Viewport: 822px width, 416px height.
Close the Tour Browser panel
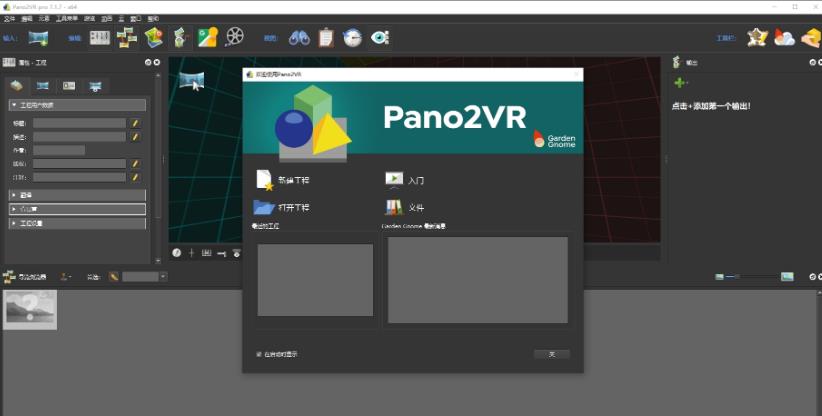coord(819,277)
